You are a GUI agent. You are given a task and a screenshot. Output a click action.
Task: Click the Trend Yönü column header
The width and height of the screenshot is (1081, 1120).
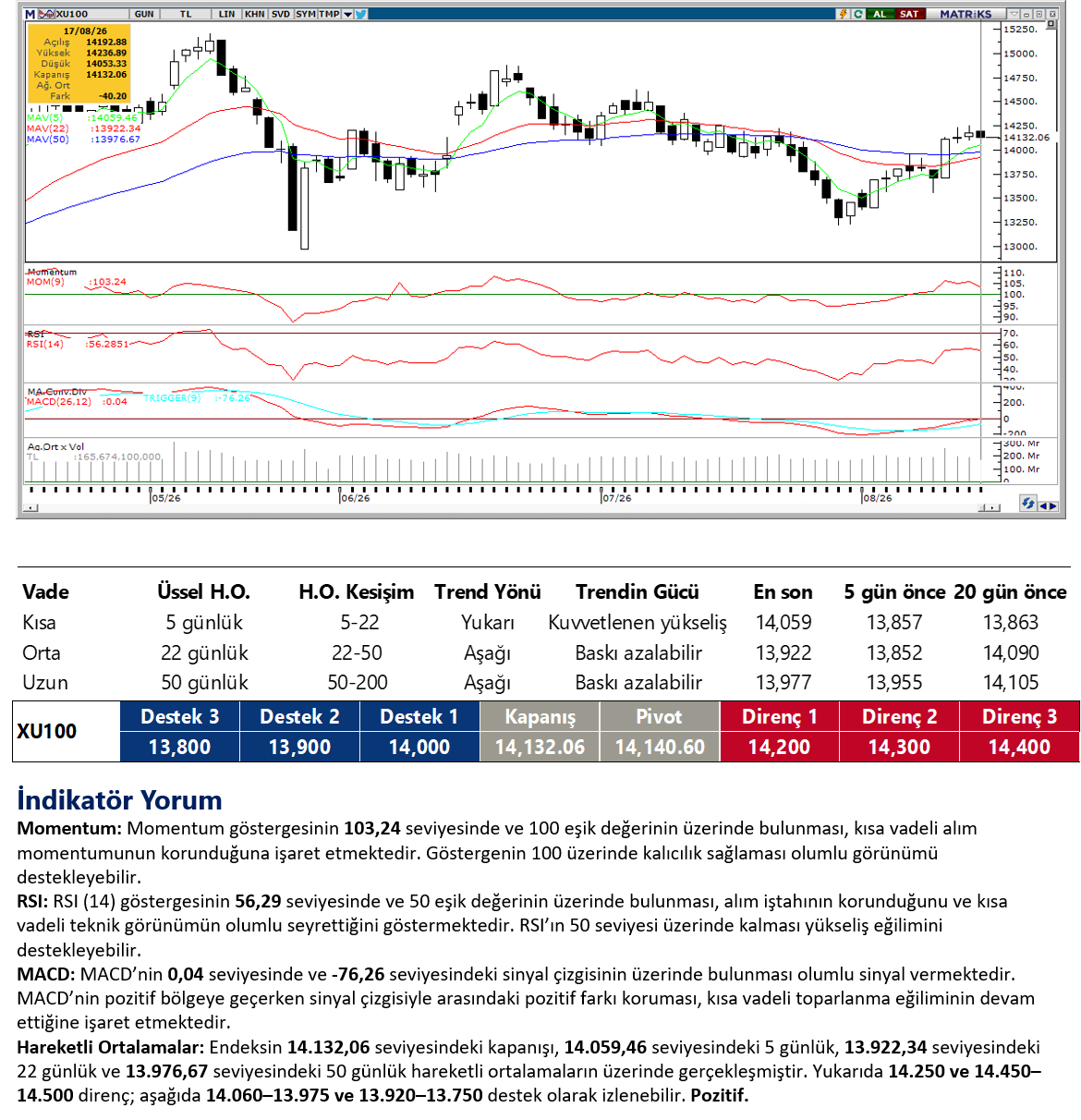[488, 591]
